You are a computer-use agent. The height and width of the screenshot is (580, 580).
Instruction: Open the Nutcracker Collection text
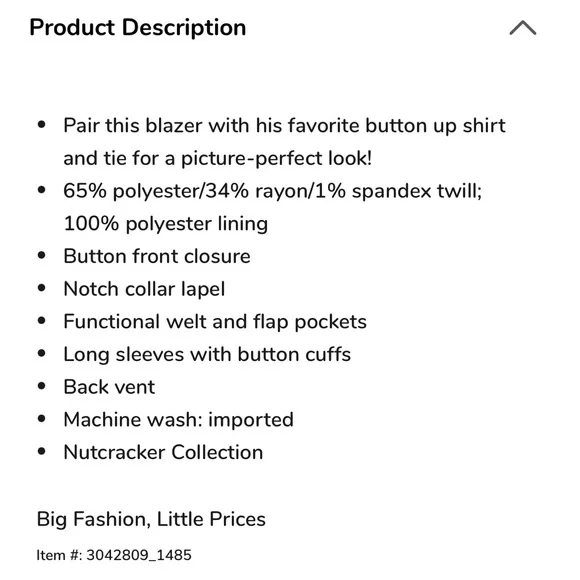tap(163, 452)
